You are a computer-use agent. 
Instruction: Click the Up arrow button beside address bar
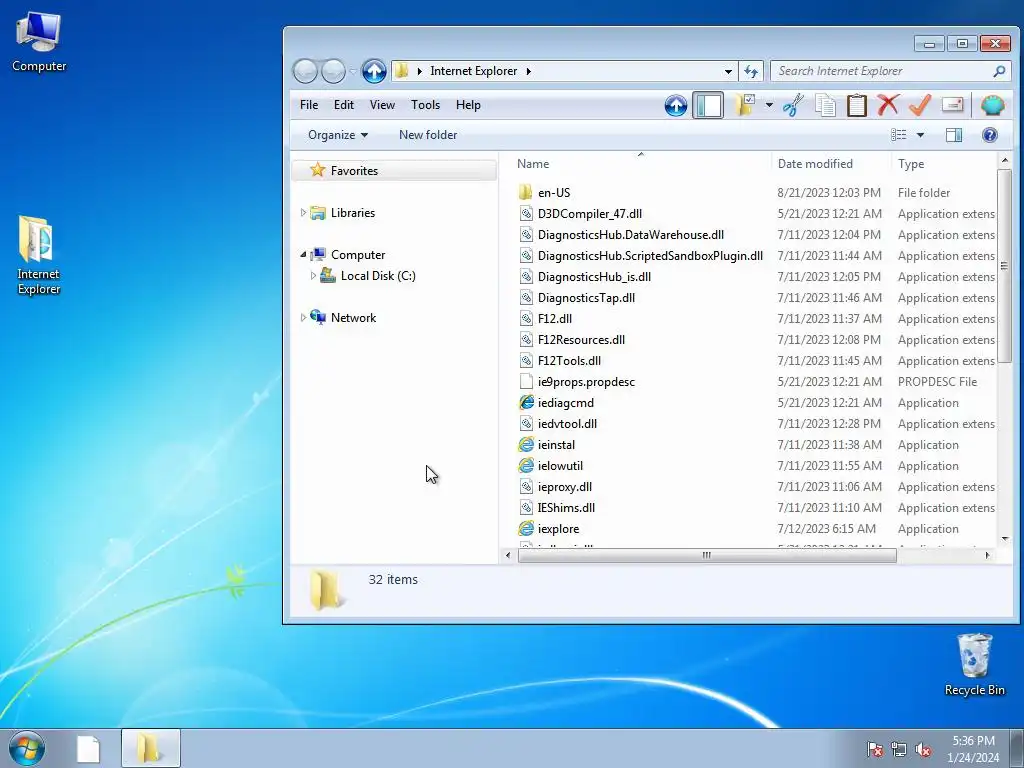(x=374, y=71)
